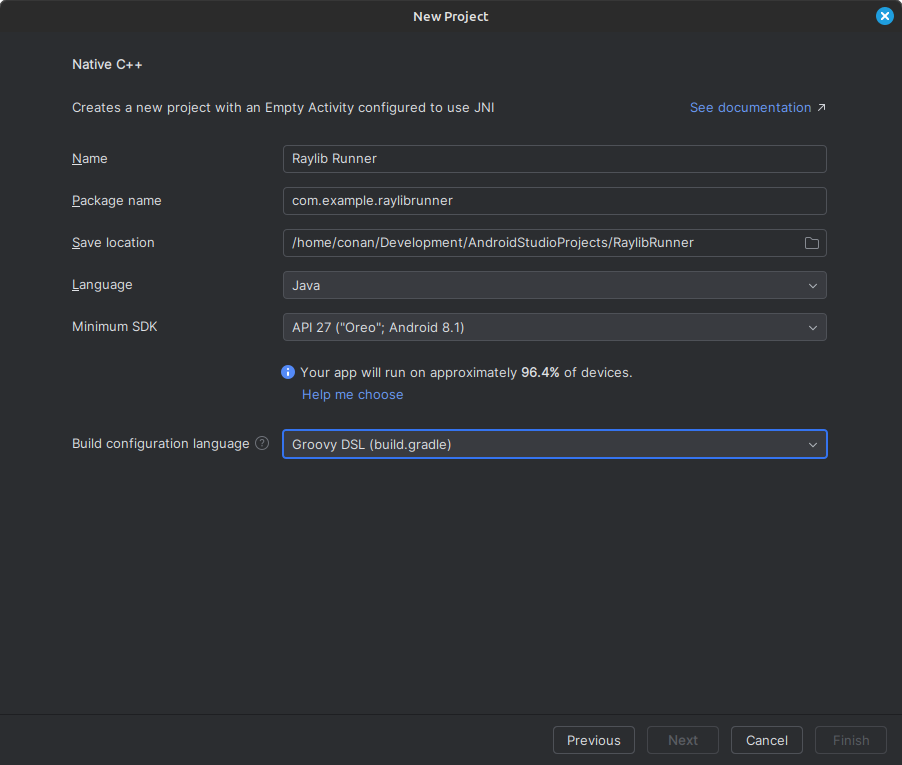Click the API 27 Oreo SDK field

(x=554, y=326)
